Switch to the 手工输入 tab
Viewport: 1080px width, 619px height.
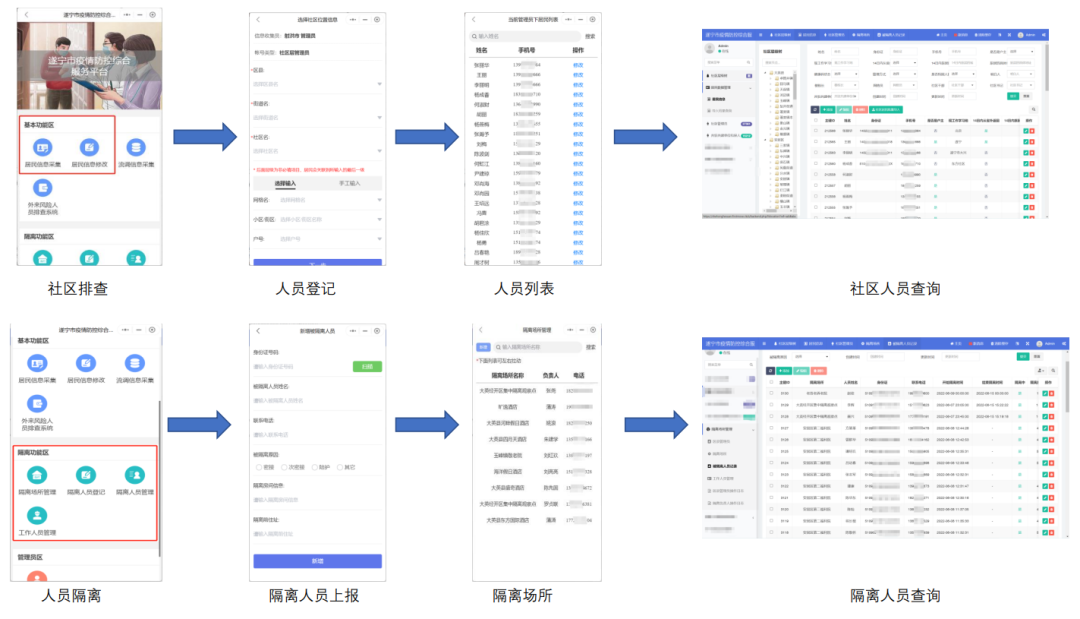point(349,183)
